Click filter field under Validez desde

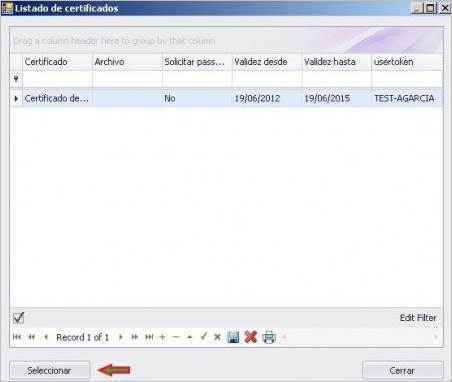coord(267,79)
